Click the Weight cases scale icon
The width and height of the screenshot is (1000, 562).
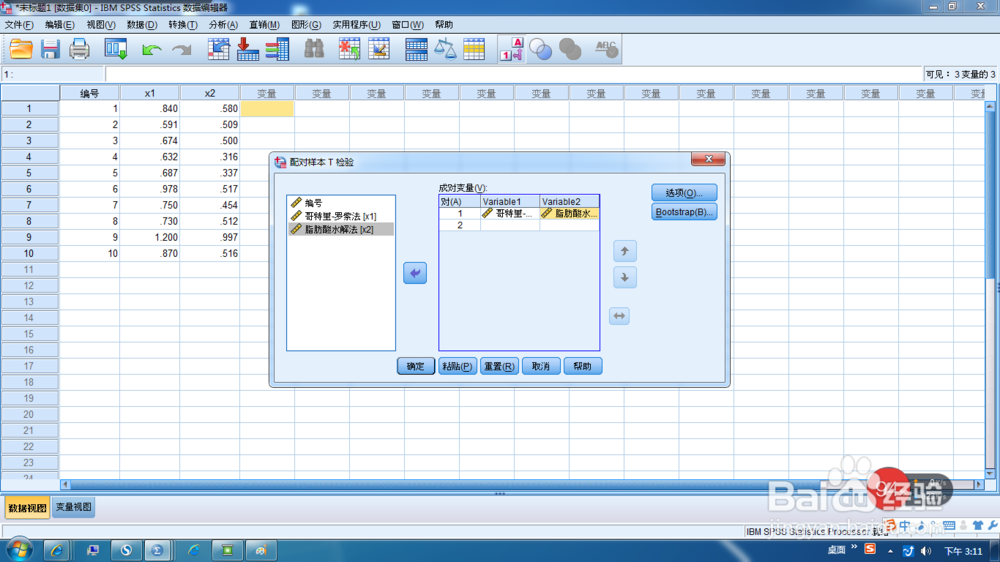[445, 49]
